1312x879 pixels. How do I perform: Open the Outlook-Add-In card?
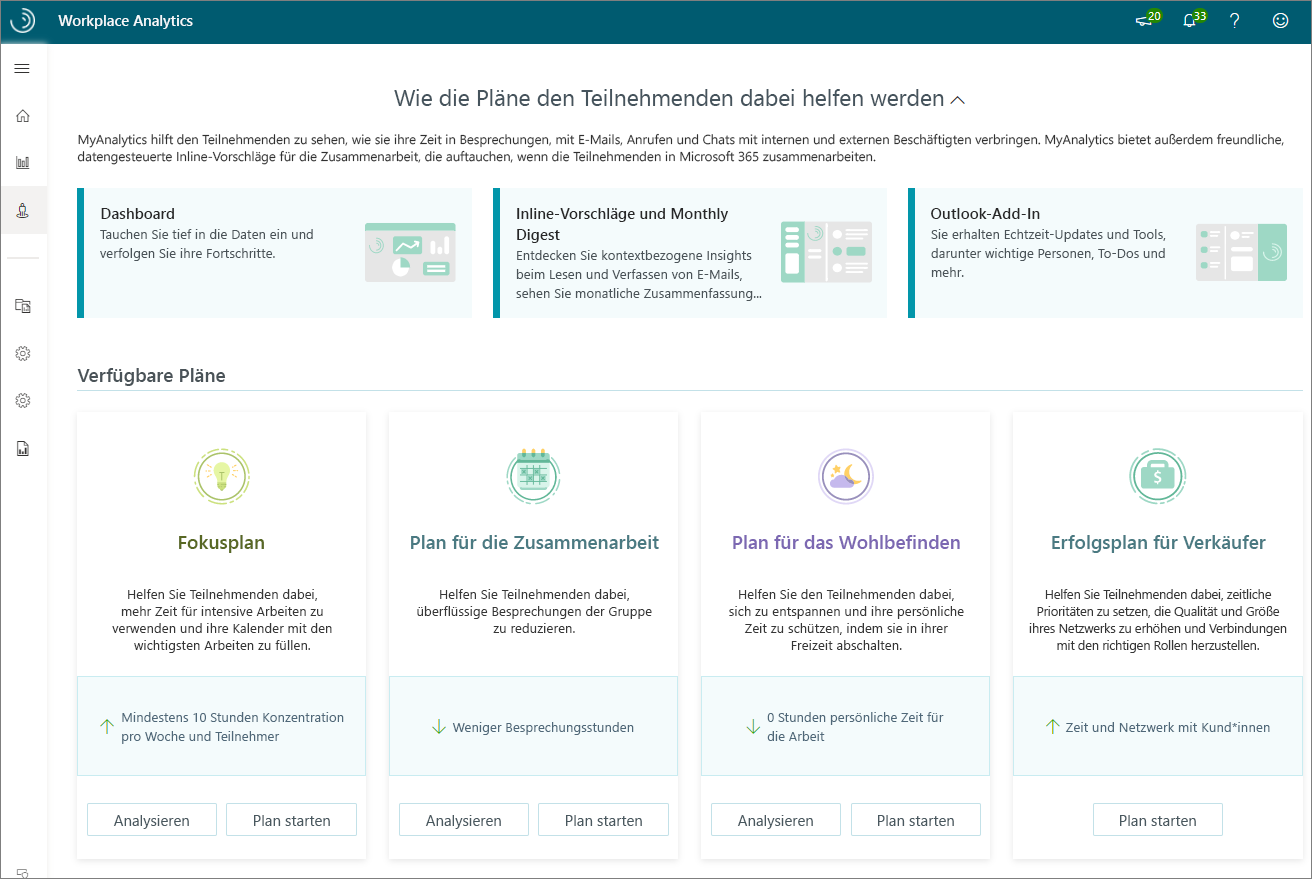pos(1105,253)
